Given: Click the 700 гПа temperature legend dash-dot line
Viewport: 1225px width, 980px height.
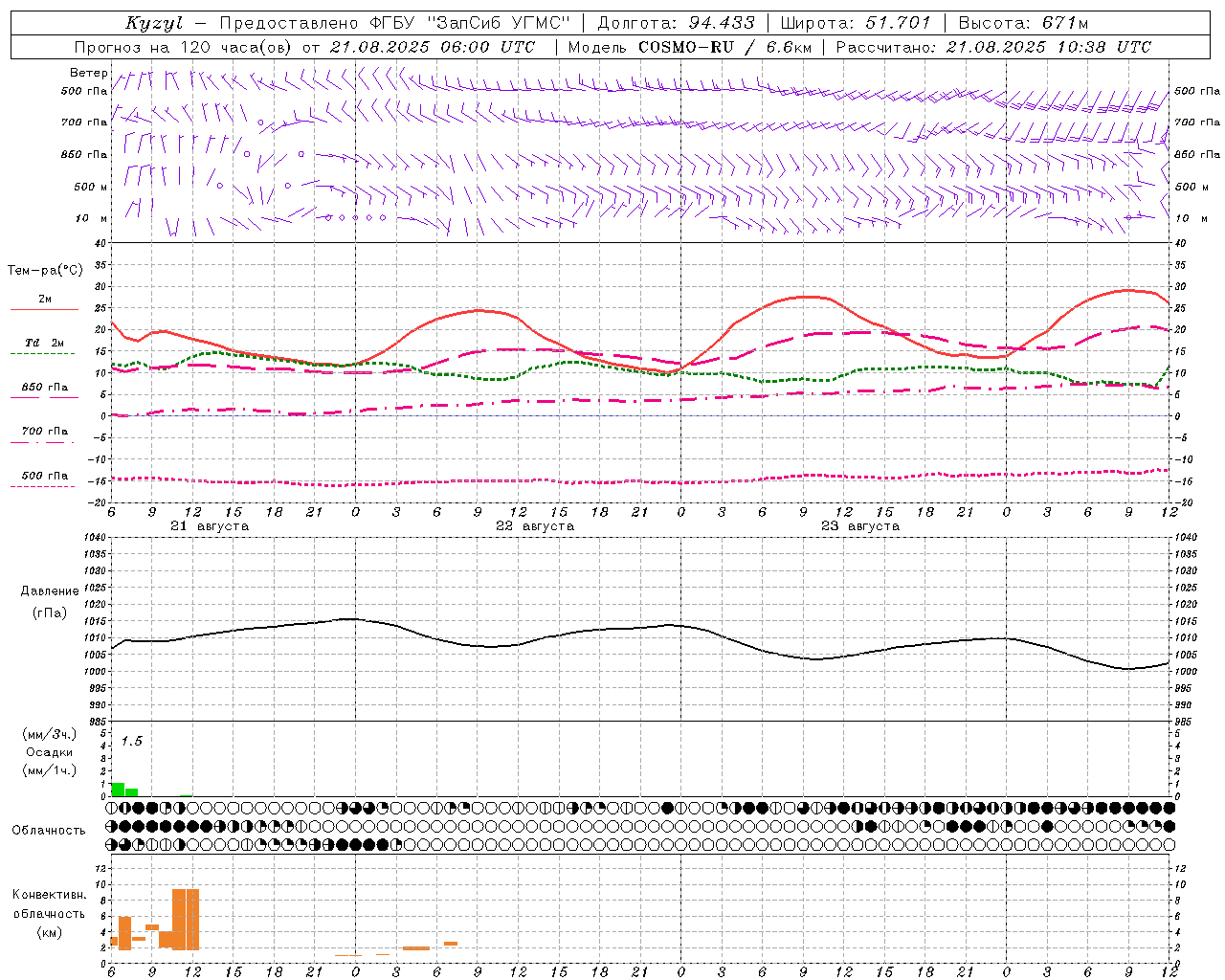Looking at the screenshot, I should tap(42, 442).
